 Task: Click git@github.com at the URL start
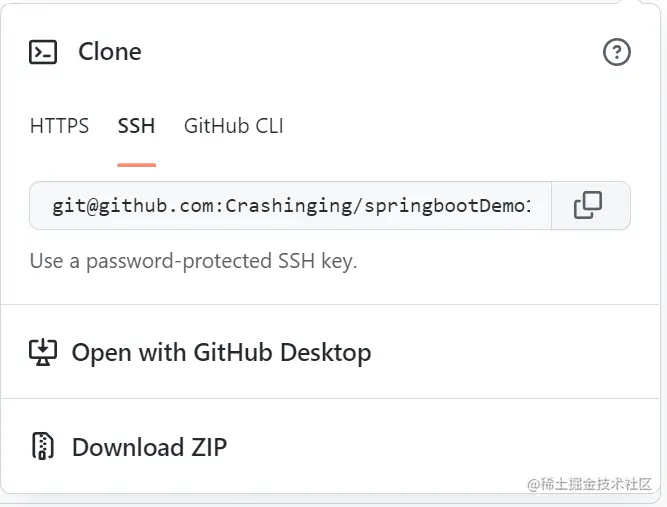135,206
